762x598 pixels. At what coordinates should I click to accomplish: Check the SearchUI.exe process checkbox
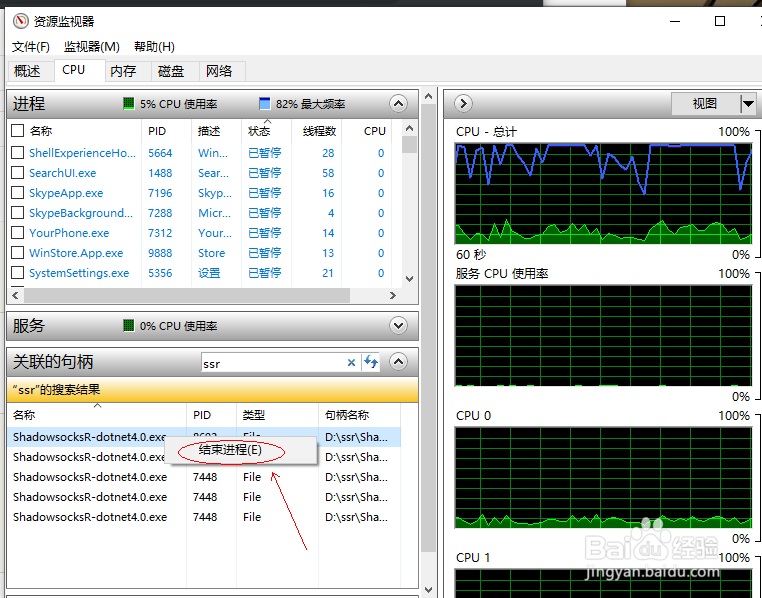pos(17,172)
